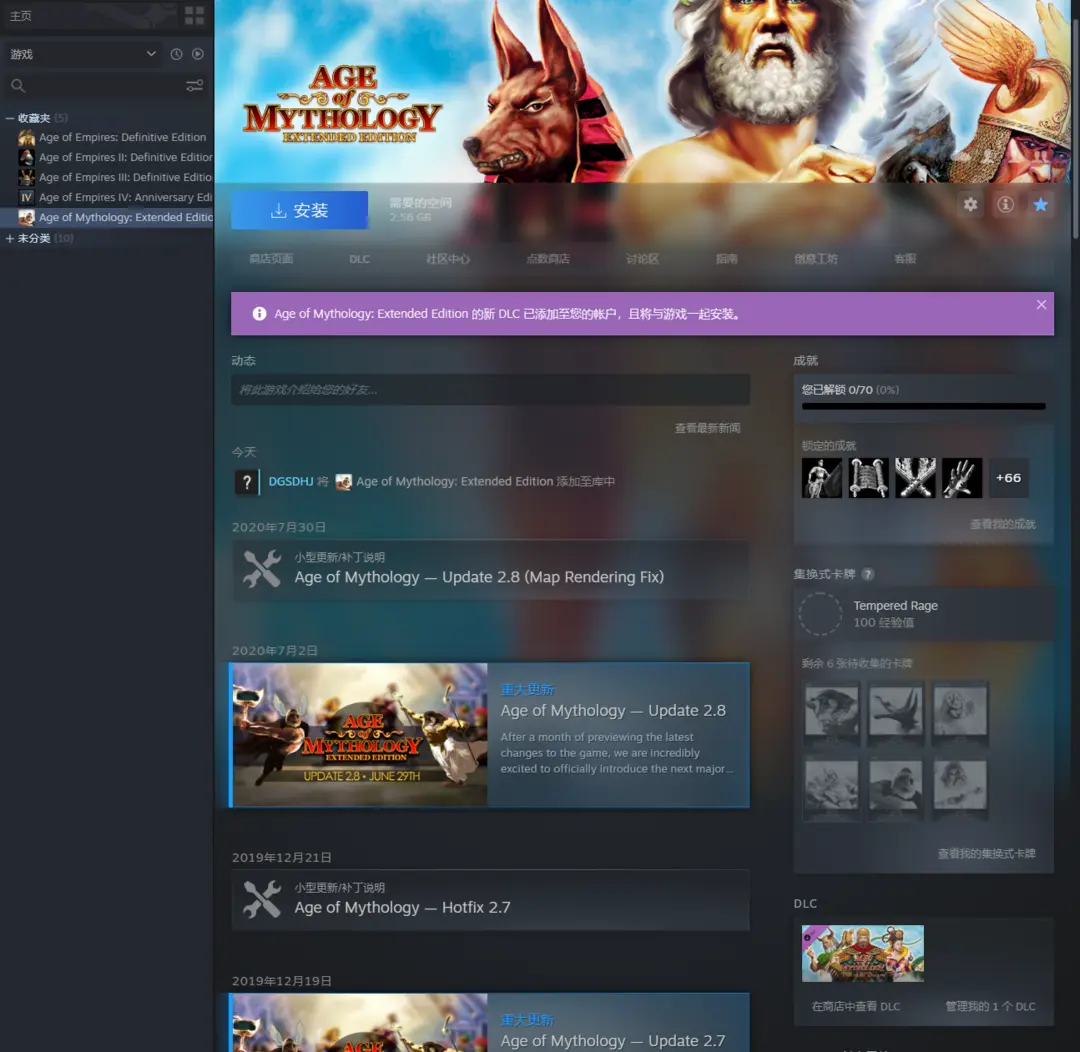Select middle trading card in top row
The image size is (1080, 1052).
[895, 713]
